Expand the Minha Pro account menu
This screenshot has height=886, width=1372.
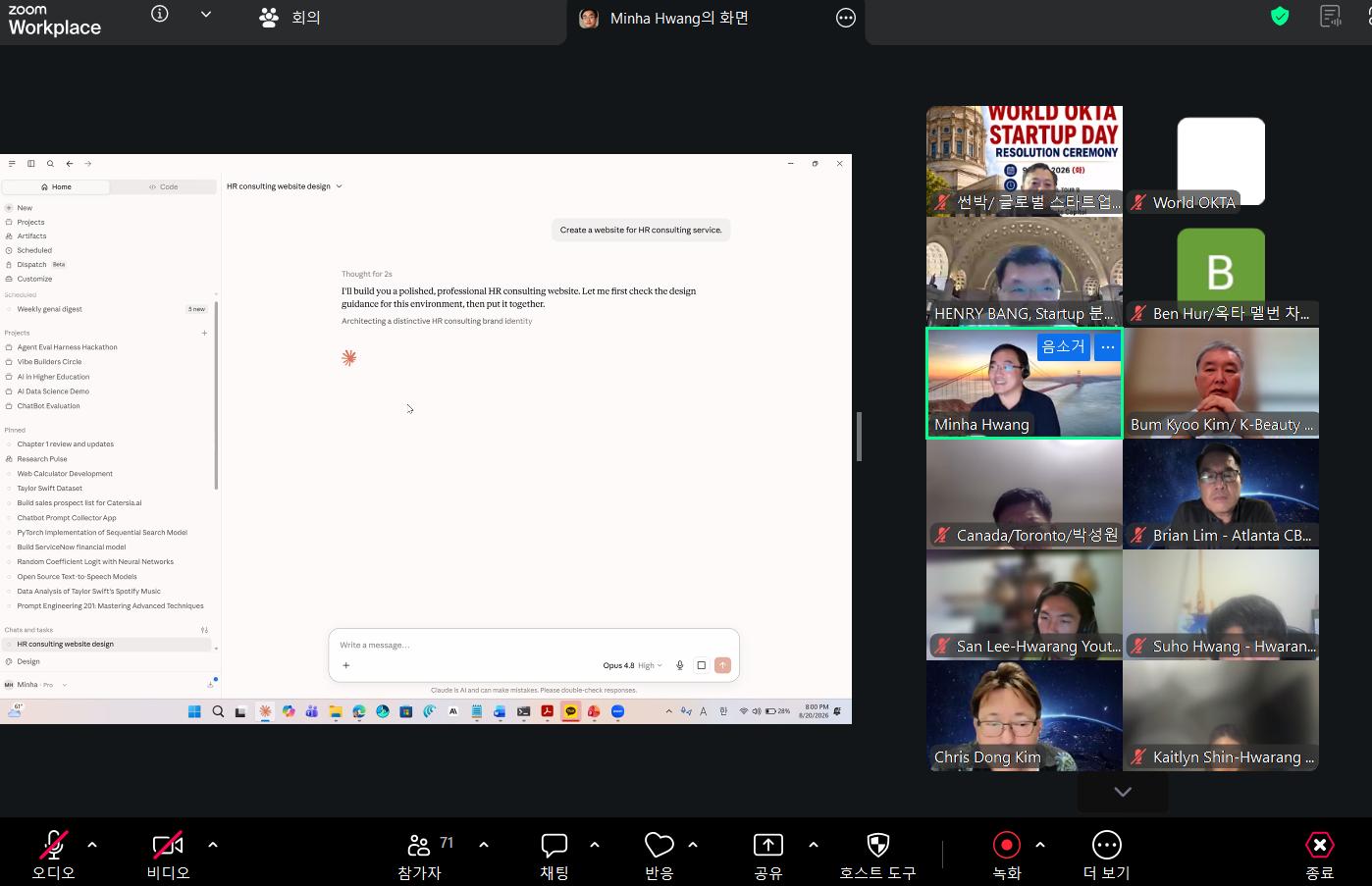(x=36, y=685)
